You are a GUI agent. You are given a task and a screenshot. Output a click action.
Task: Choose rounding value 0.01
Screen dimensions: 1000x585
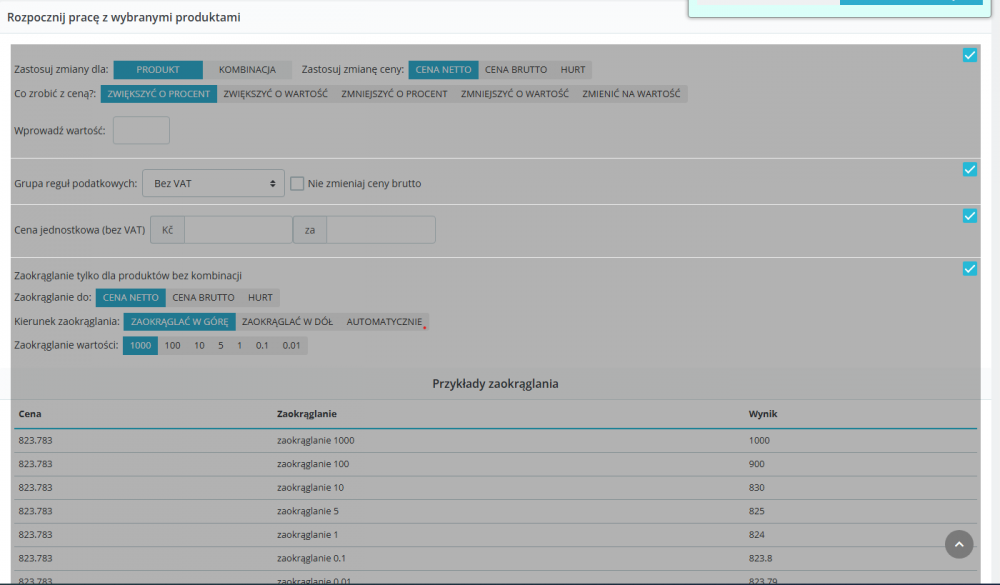[x=291, y=345]
